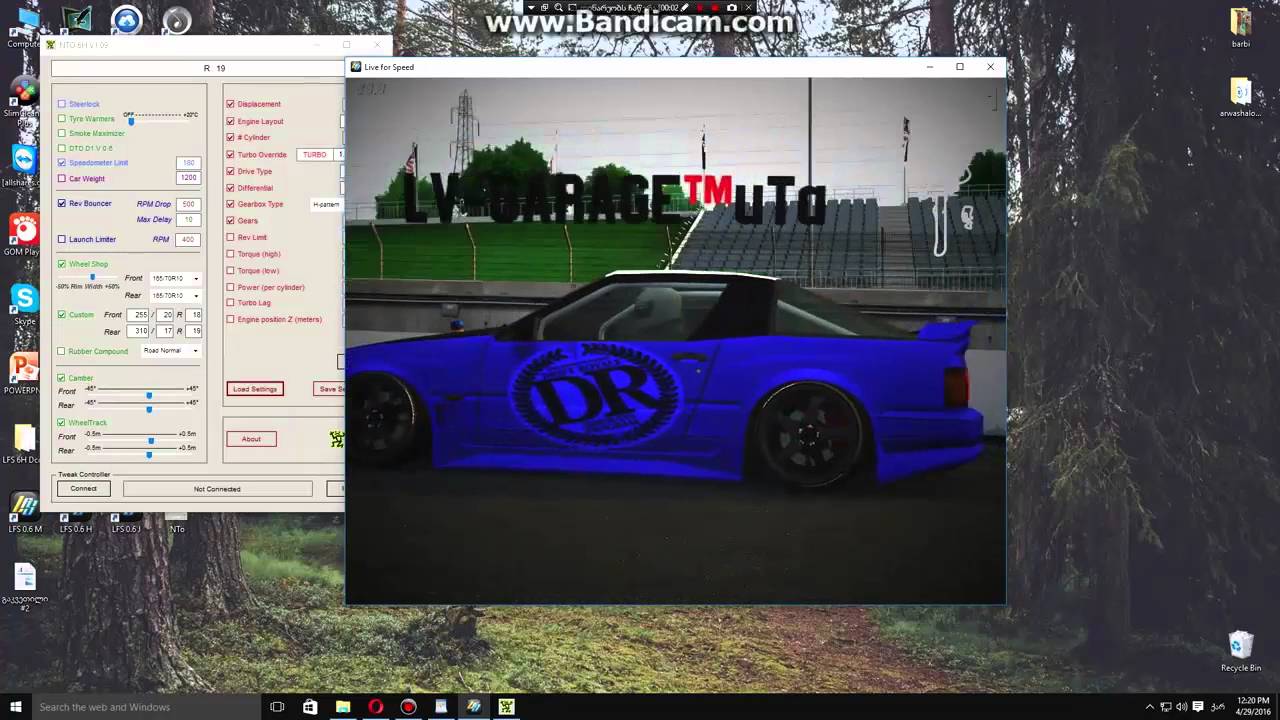Screen dimensions: 1280x720
Task: Click the NTO logo icon beside About
Action: (337, 439)
